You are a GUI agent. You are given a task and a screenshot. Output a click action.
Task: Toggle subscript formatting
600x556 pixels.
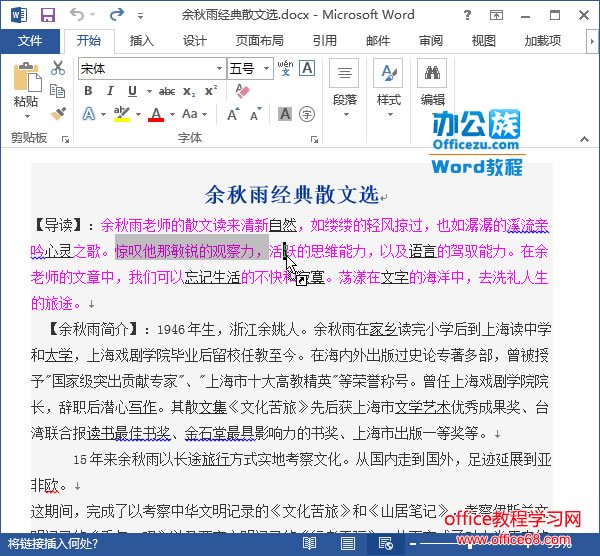pyautogui.click(x=189, y=91)
